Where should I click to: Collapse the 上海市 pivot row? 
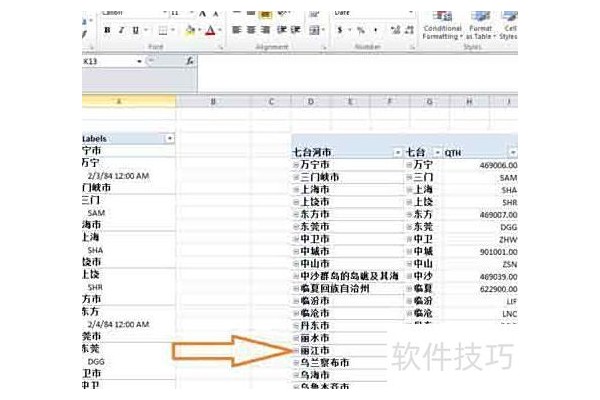click(296, 190)
